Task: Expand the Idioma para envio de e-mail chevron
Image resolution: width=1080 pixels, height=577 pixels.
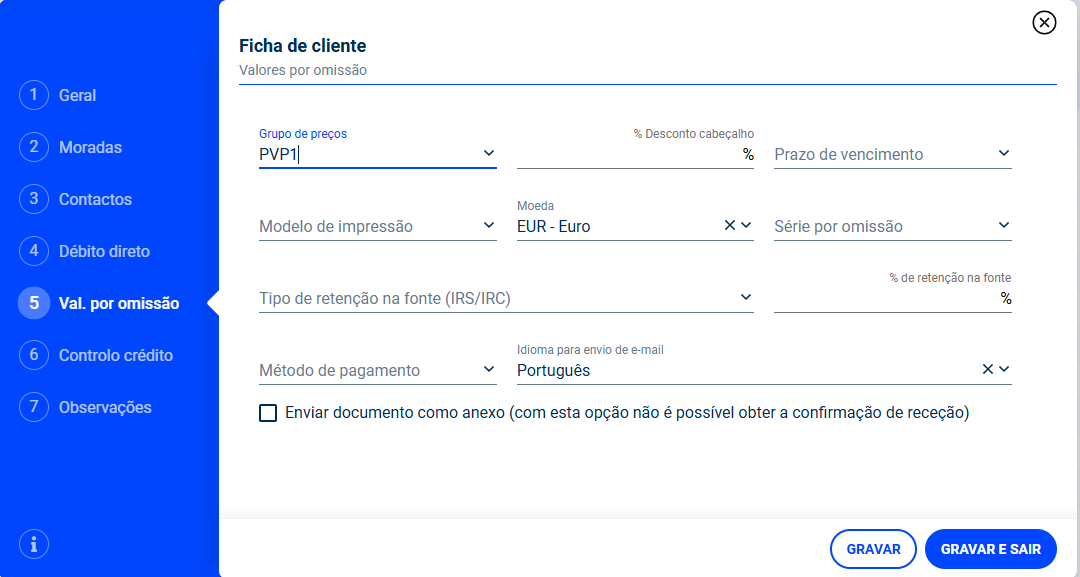Action: [x=1004, y=369]
